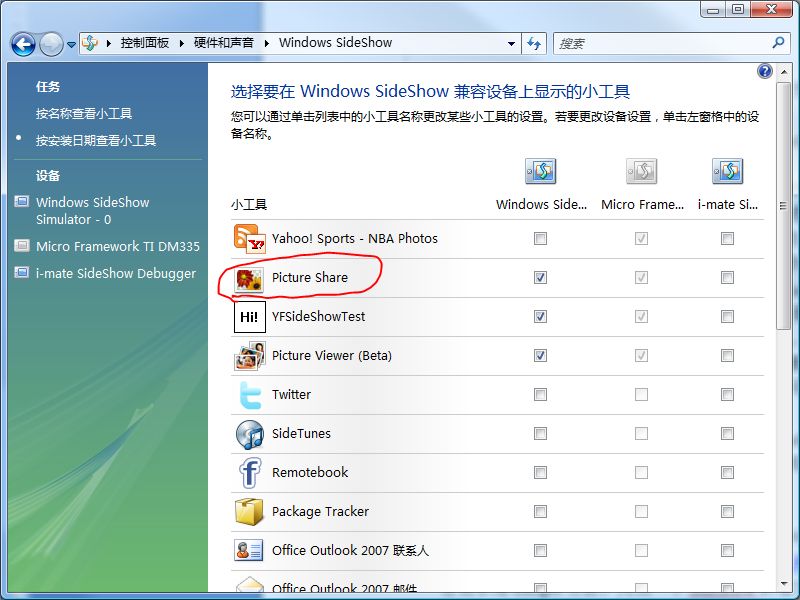Click the Windows Side... column header text
Viewport: 800px width, 600px height.
541,205
